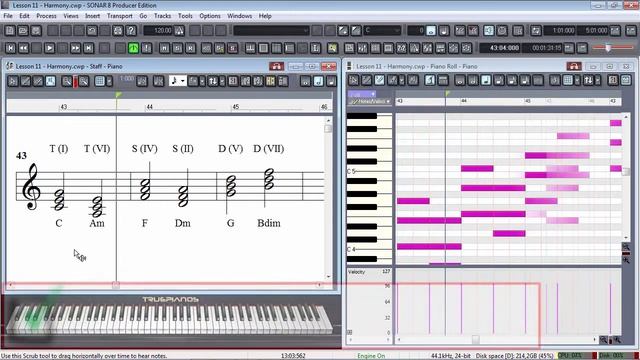Select highlighted quarter note in Piano Roll toolbar
The height and width of the screenshot is (360, 640).
[486, 80]
